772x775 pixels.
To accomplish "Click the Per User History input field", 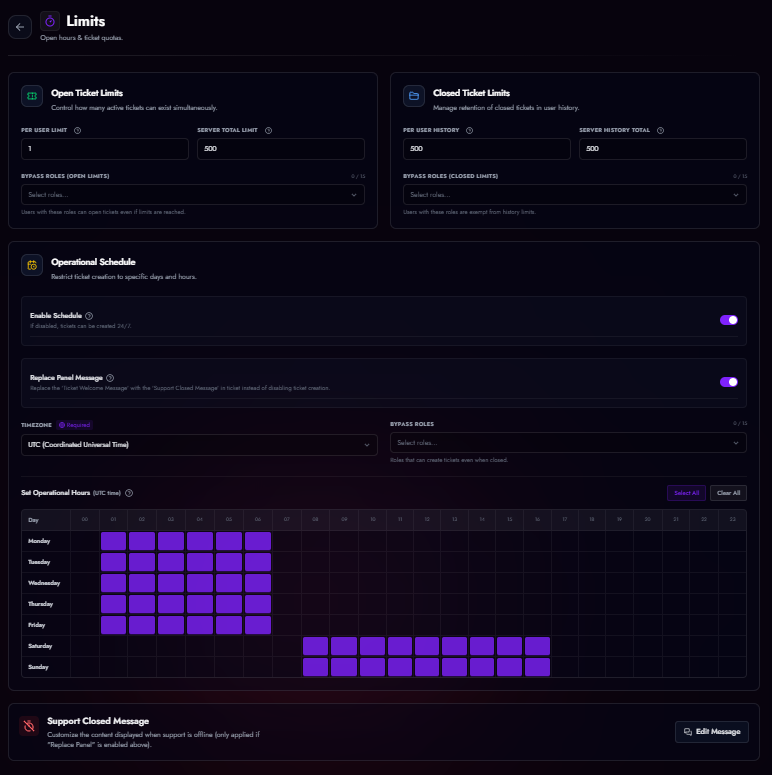I will (x=486, y=149).
